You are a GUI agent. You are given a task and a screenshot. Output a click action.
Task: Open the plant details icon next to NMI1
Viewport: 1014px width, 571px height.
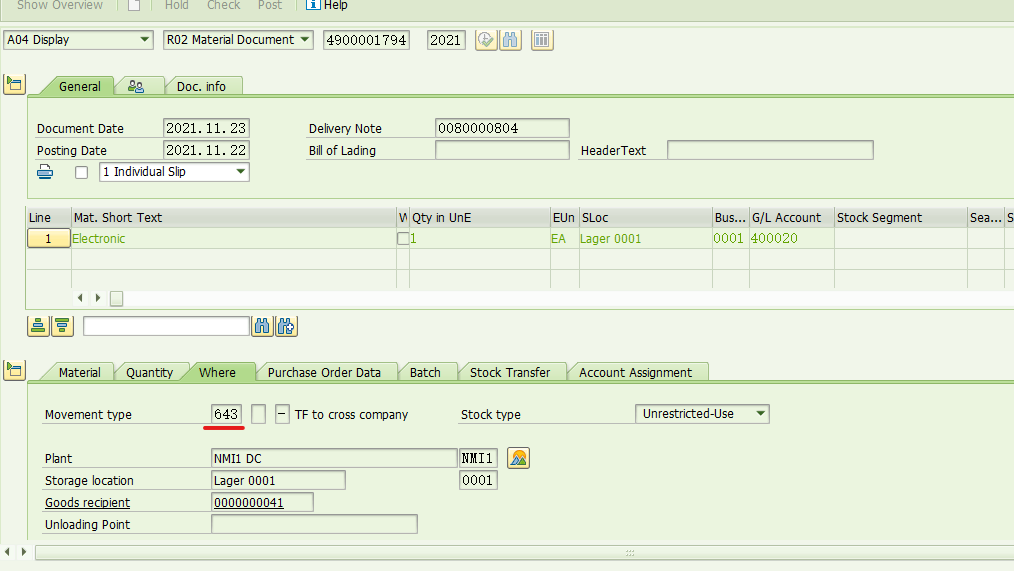point(519,458)
